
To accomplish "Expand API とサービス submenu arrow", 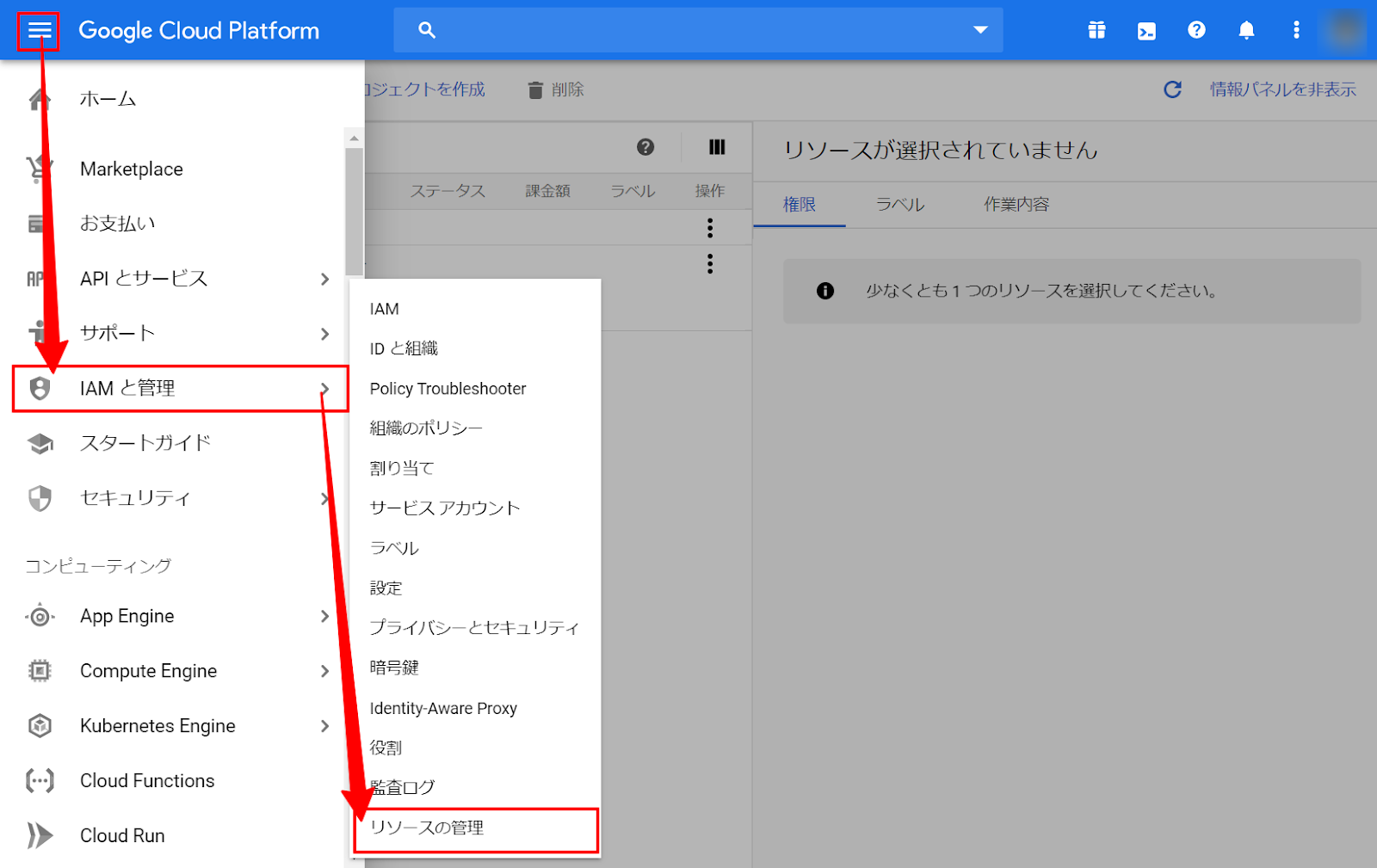I will click(x=324, y=279).
